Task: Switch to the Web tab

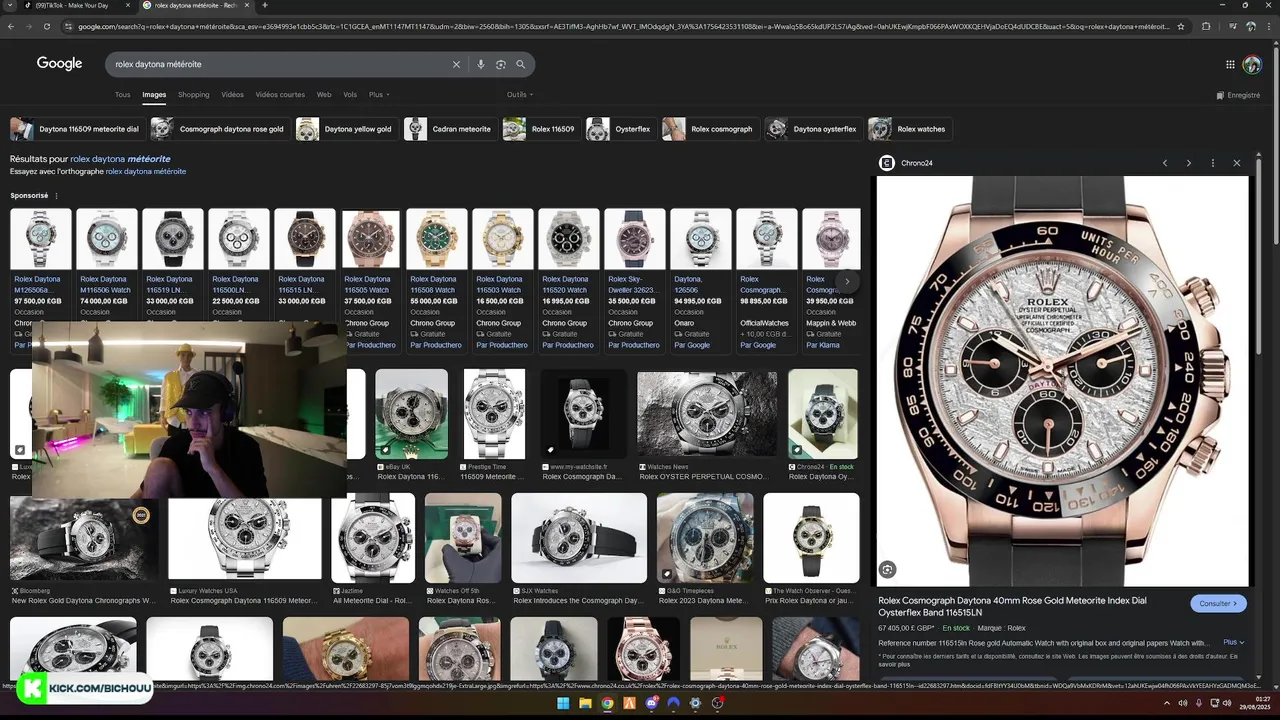Action: [324, 95]
